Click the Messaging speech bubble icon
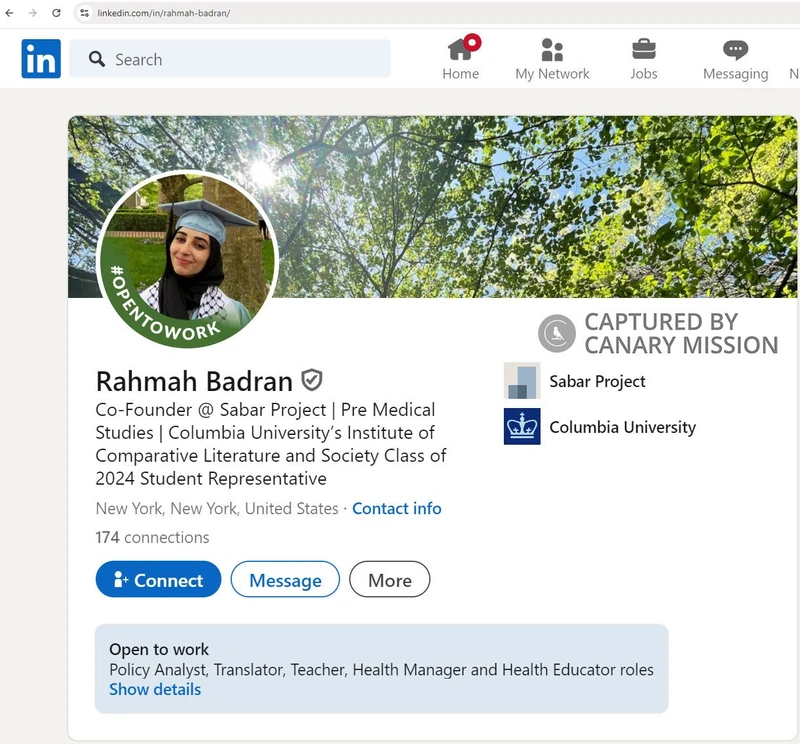The image size is (800, 744). pyautogui.click(x=735, y=48)
